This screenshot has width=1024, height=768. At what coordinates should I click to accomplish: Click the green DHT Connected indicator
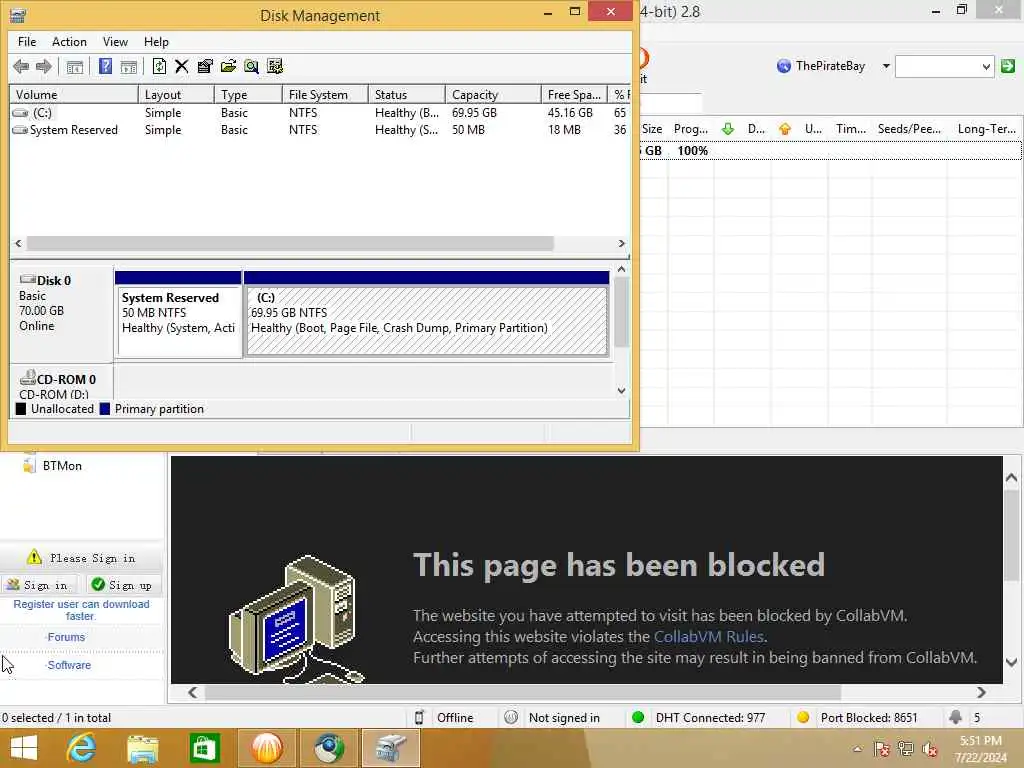[x=638, y=718]
